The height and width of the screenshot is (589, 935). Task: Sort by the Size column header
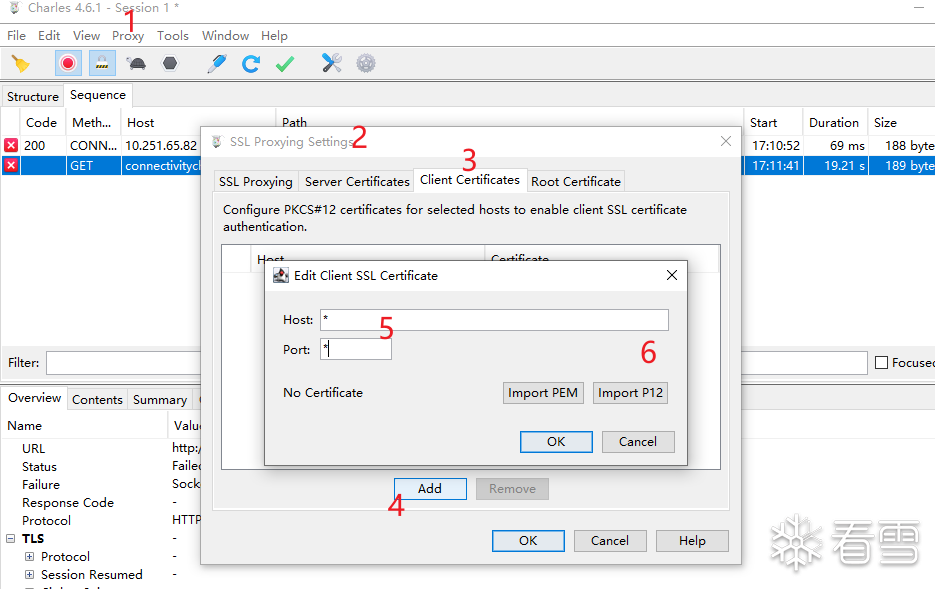[886, 123]
